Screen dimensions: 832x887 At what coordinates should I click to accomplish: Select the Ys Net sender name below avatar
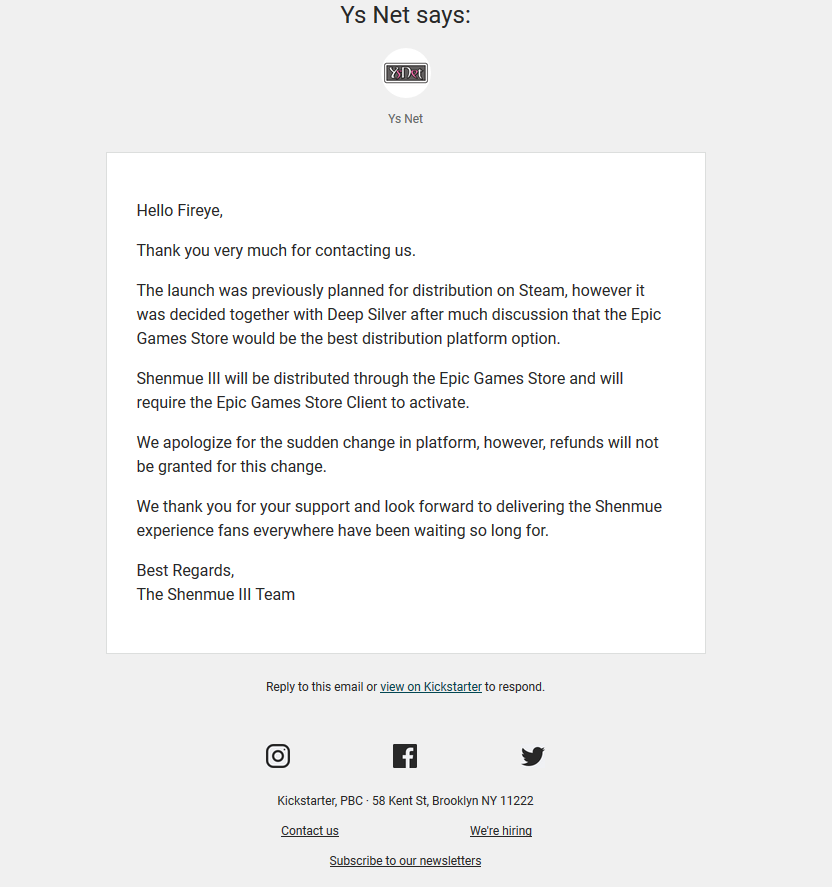pos(406,119)
